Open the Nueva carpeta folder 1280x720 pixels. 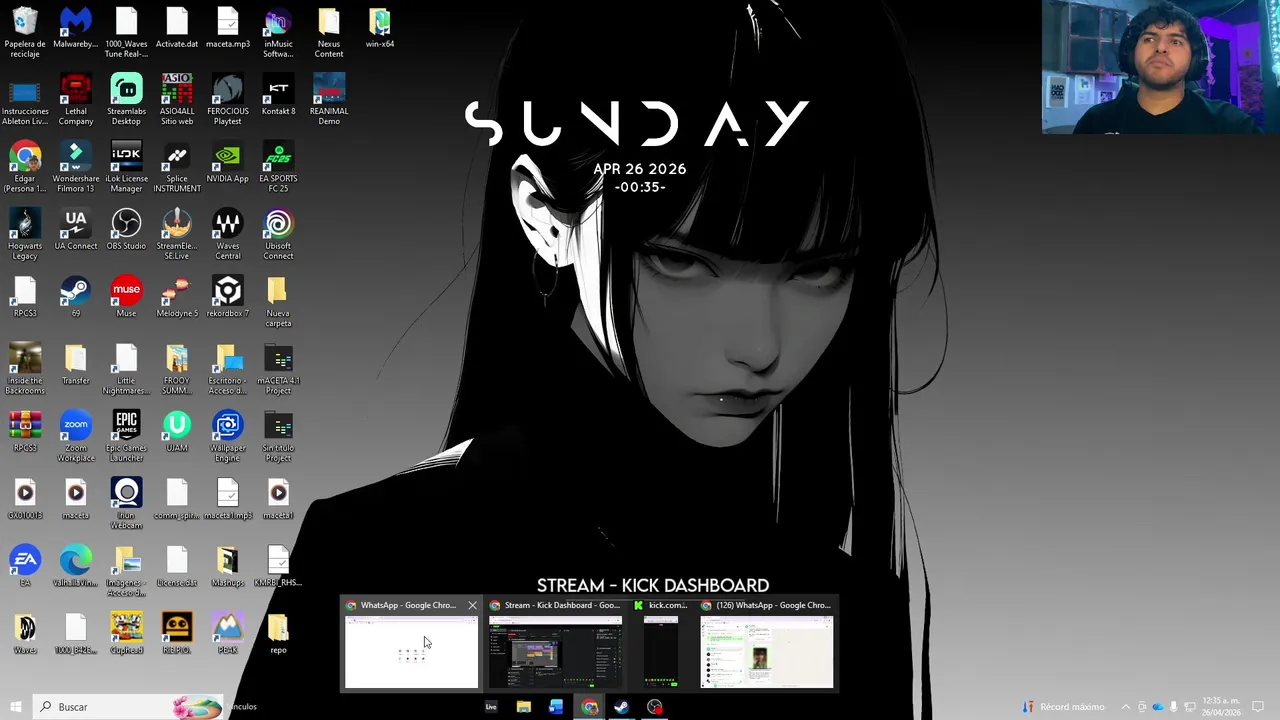coord(278,300)
